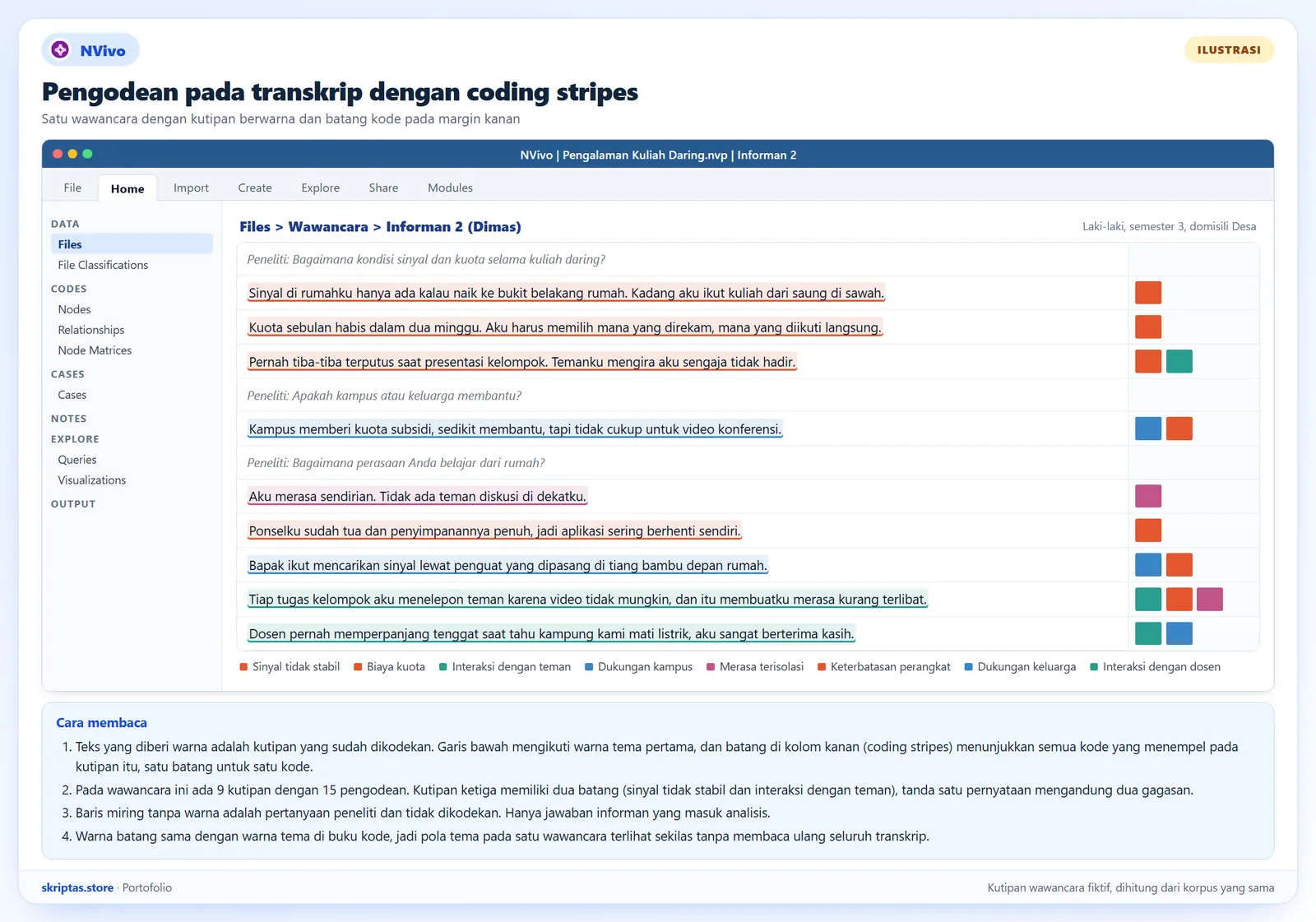The width and height of the screenshot is (1316, 922).
Task: Open Queries under Explore
Action: (x=77, y=460)
